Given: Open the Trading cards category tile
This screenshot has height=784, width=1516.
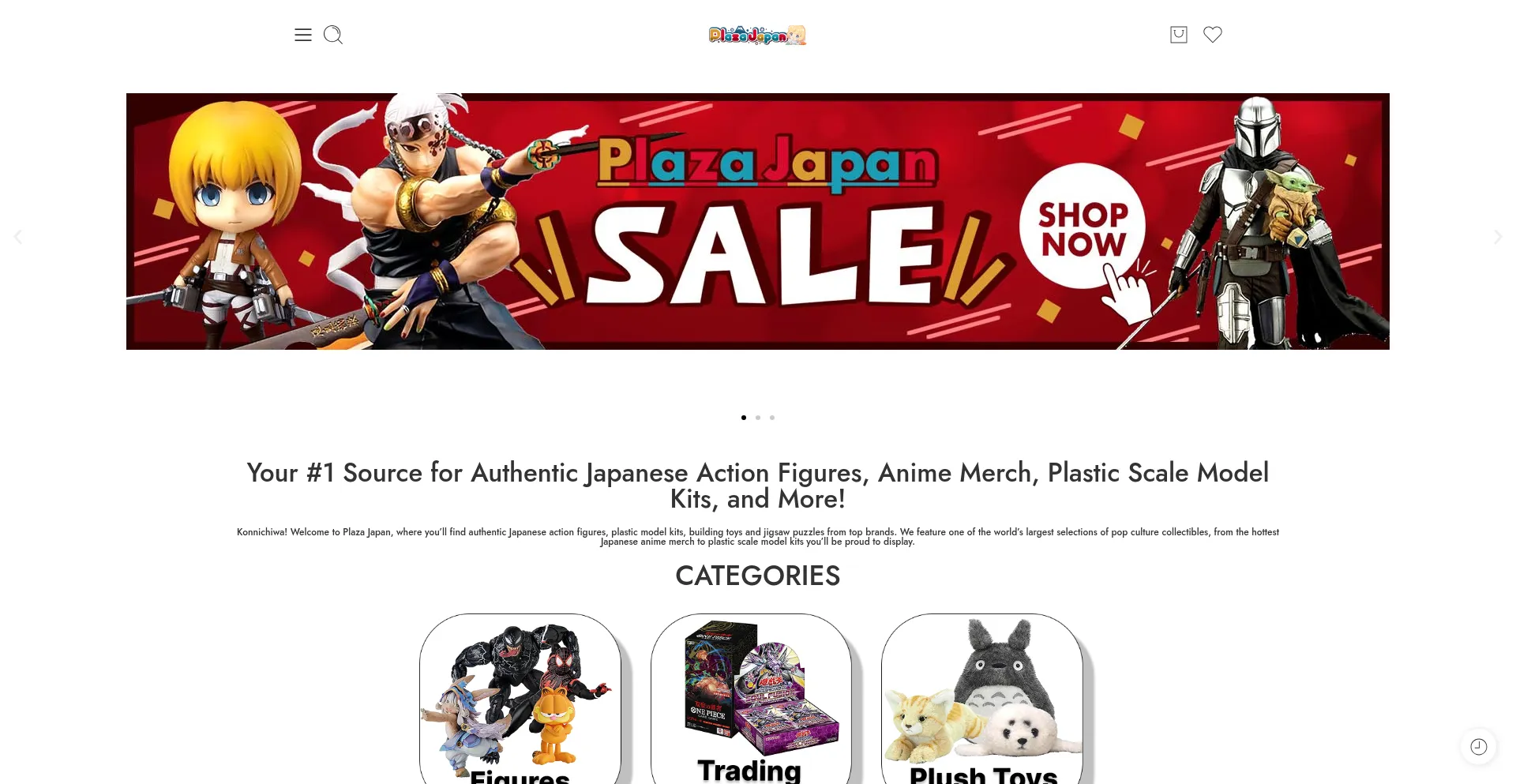Looking at the screenshot, I should tap(751, 699).
